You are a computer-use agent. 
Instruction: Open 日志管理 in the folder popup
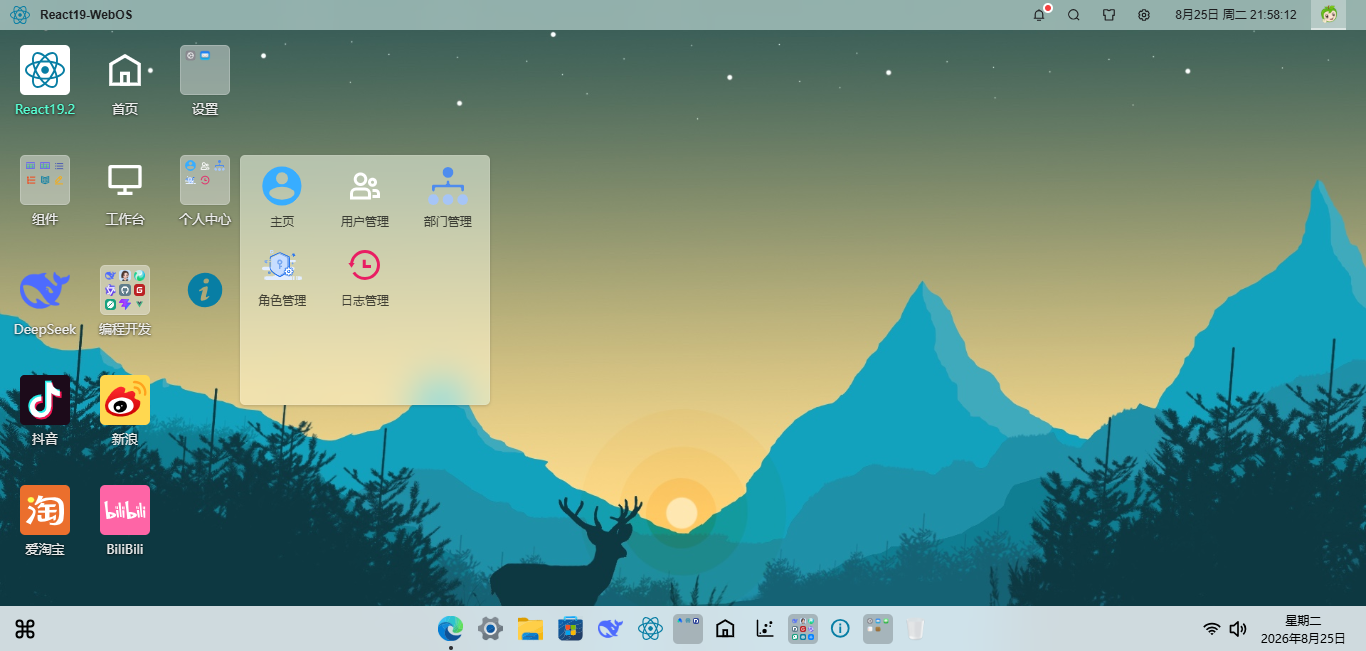pos(364,265)
